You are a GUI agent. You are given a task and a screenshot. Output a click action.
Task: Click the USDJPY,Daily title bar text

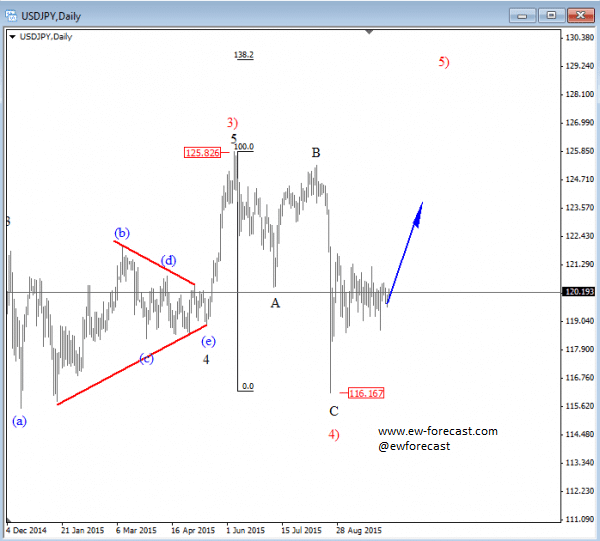pos(51,16)
